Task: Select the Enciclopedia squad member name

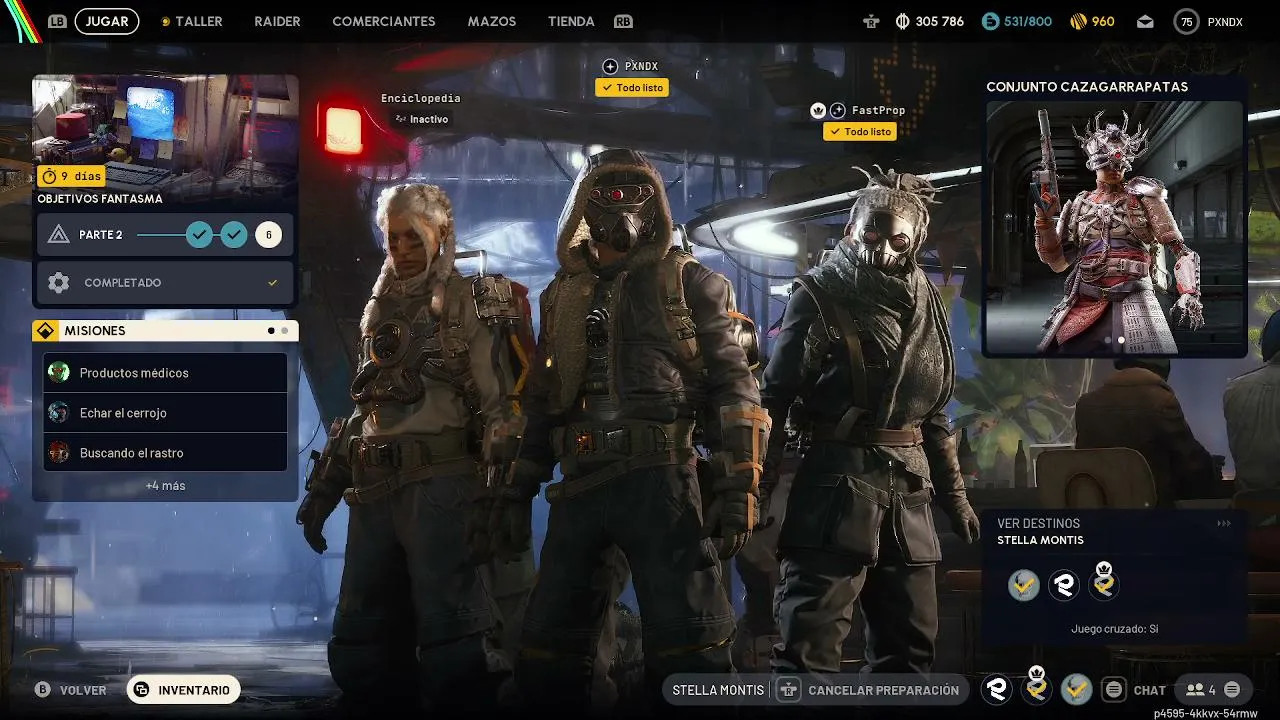Action: point(421,98)
